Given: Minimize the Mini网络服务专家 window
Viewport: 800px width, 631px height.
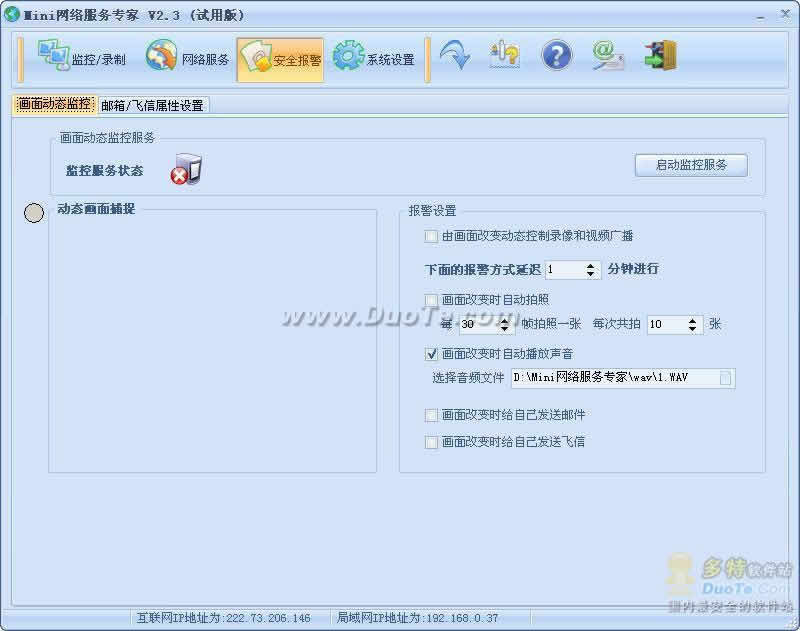Looking at the screenshot, I should [760, 16].
